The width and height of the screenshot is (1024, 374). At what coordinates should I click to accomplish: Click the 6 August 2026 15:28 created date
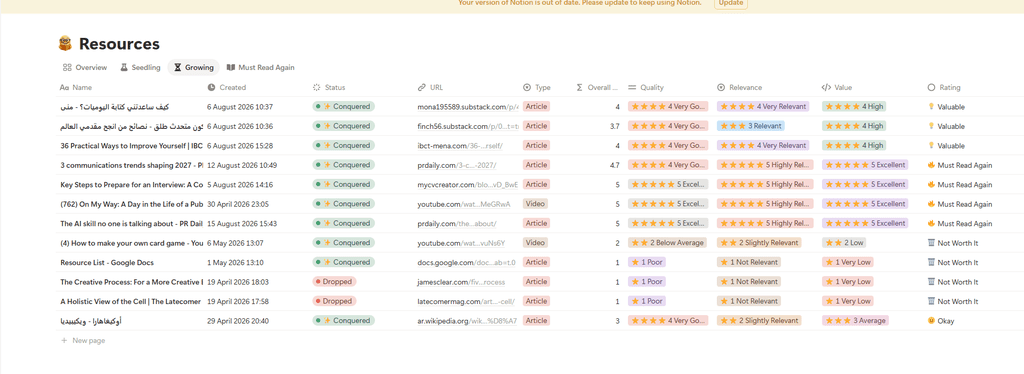[240, 146]
